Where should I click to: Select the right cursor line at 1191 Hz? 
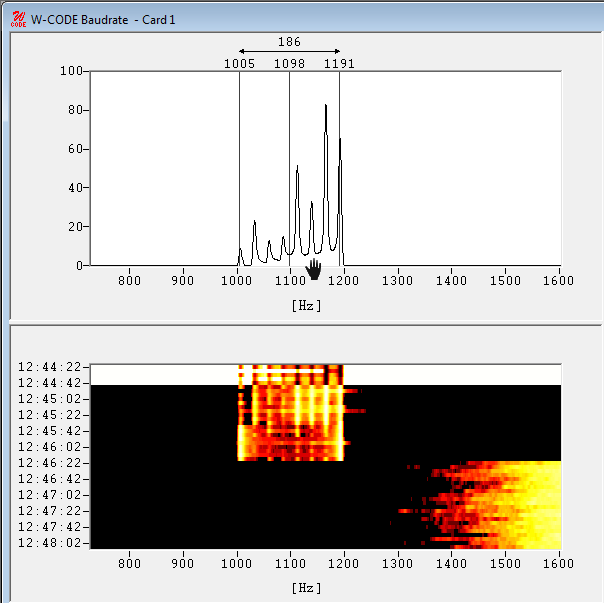[x=339, y=168]
